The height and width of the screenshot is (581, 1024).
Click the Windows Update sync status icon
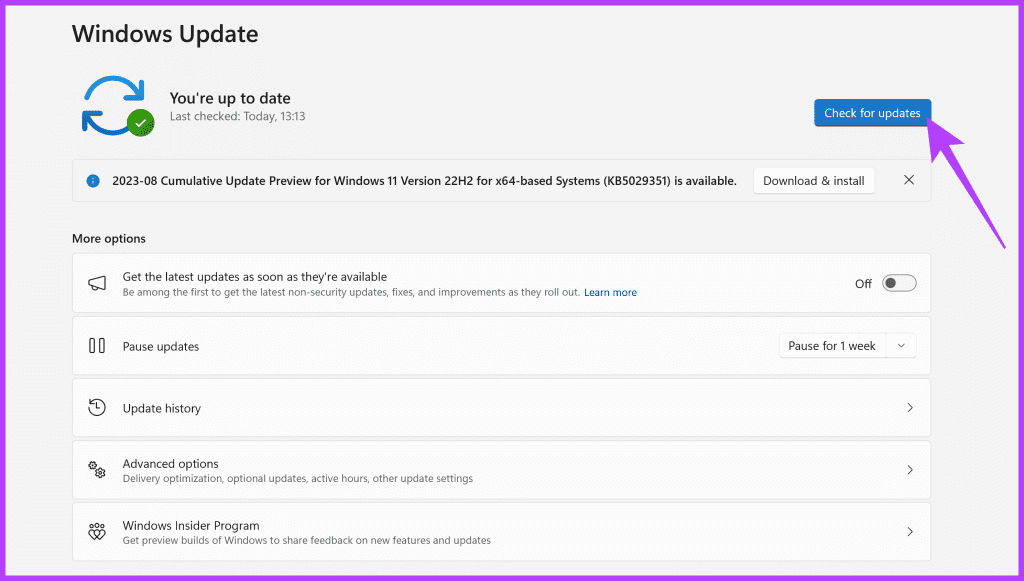(x=118, y=106)
